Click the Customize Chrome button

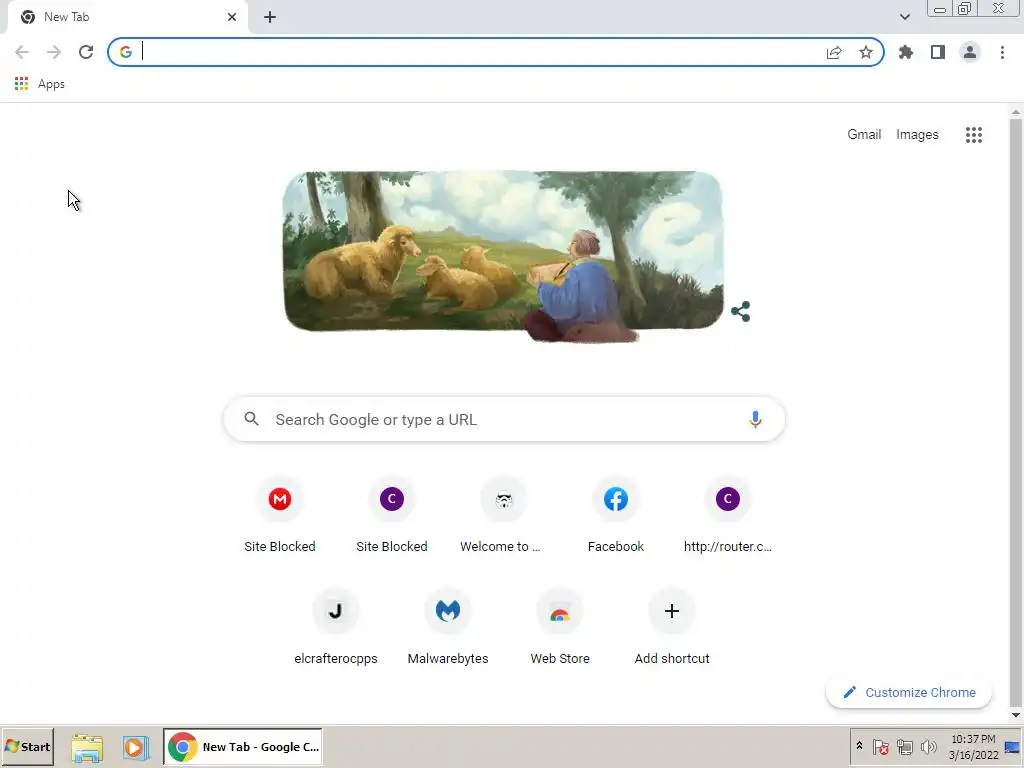coord(908,692)
